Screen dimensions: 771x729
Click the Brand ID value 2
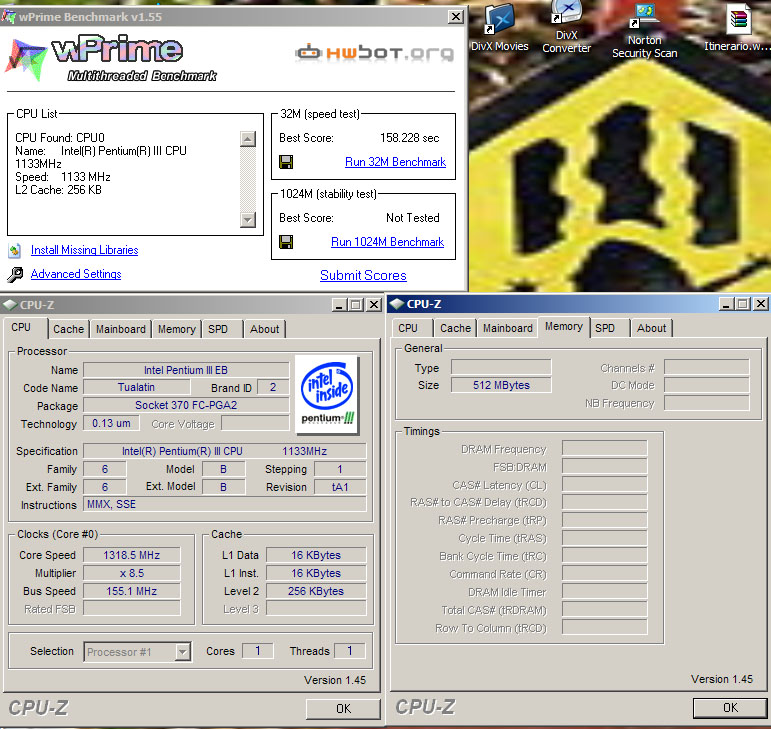point(273,387)
